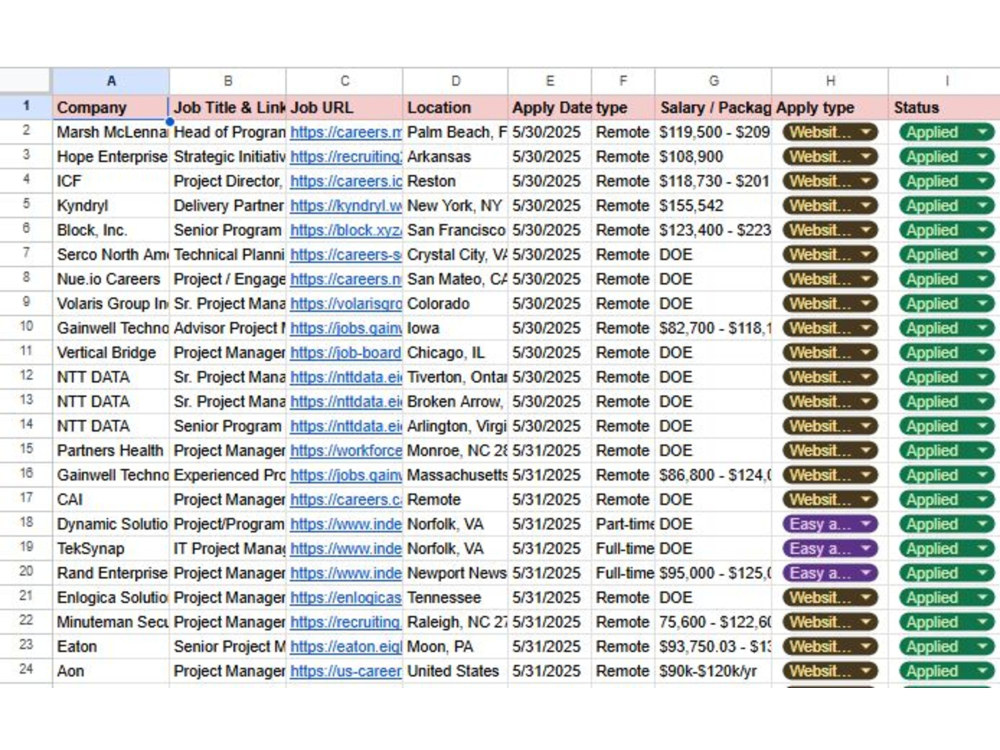Select the Apply Date header cell
This screenshot has width=1000, height=750.
(x=550, y=107)
